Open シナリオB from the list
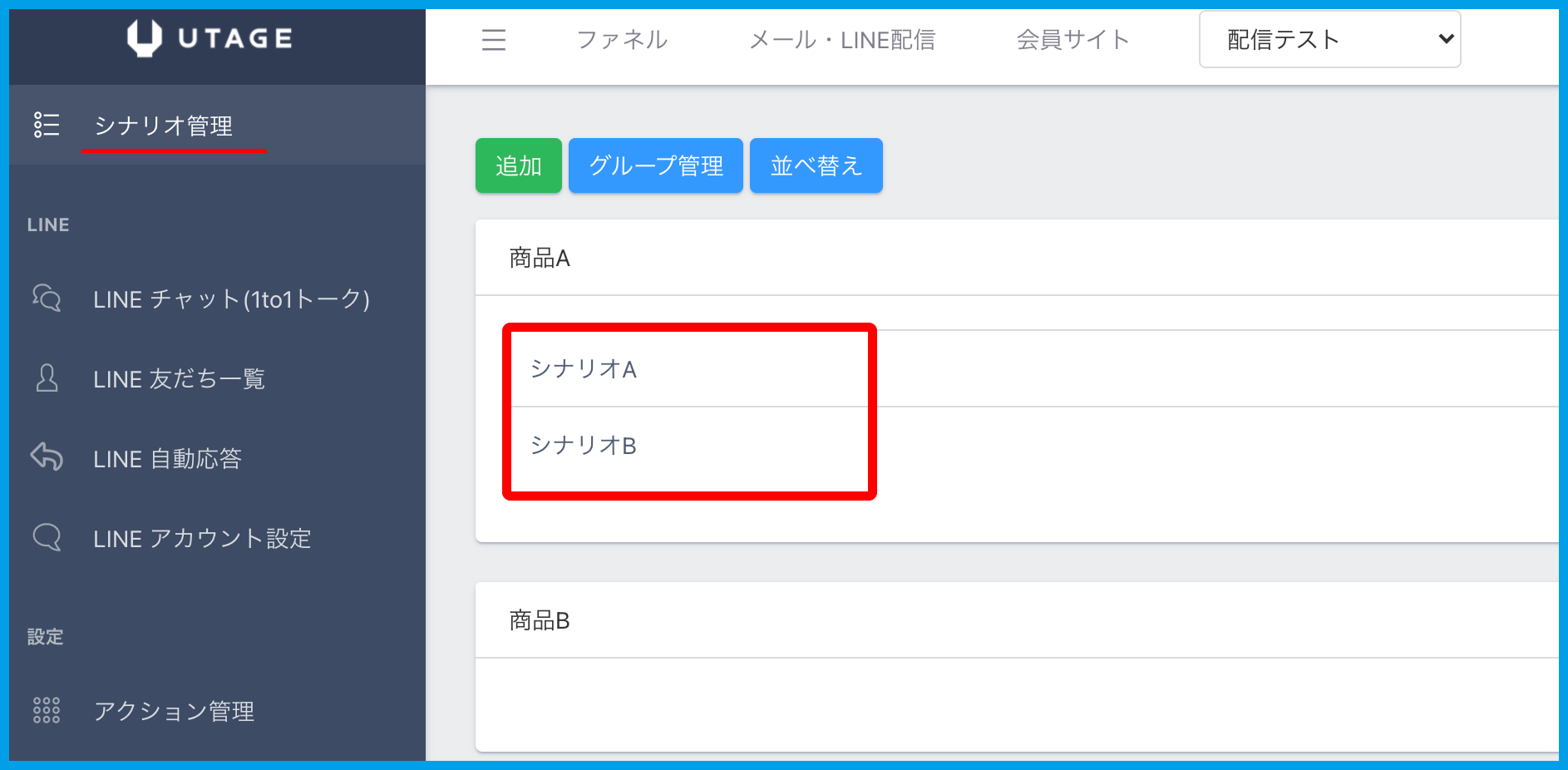Screen dimensions: 1568x770 pos(584,445)
